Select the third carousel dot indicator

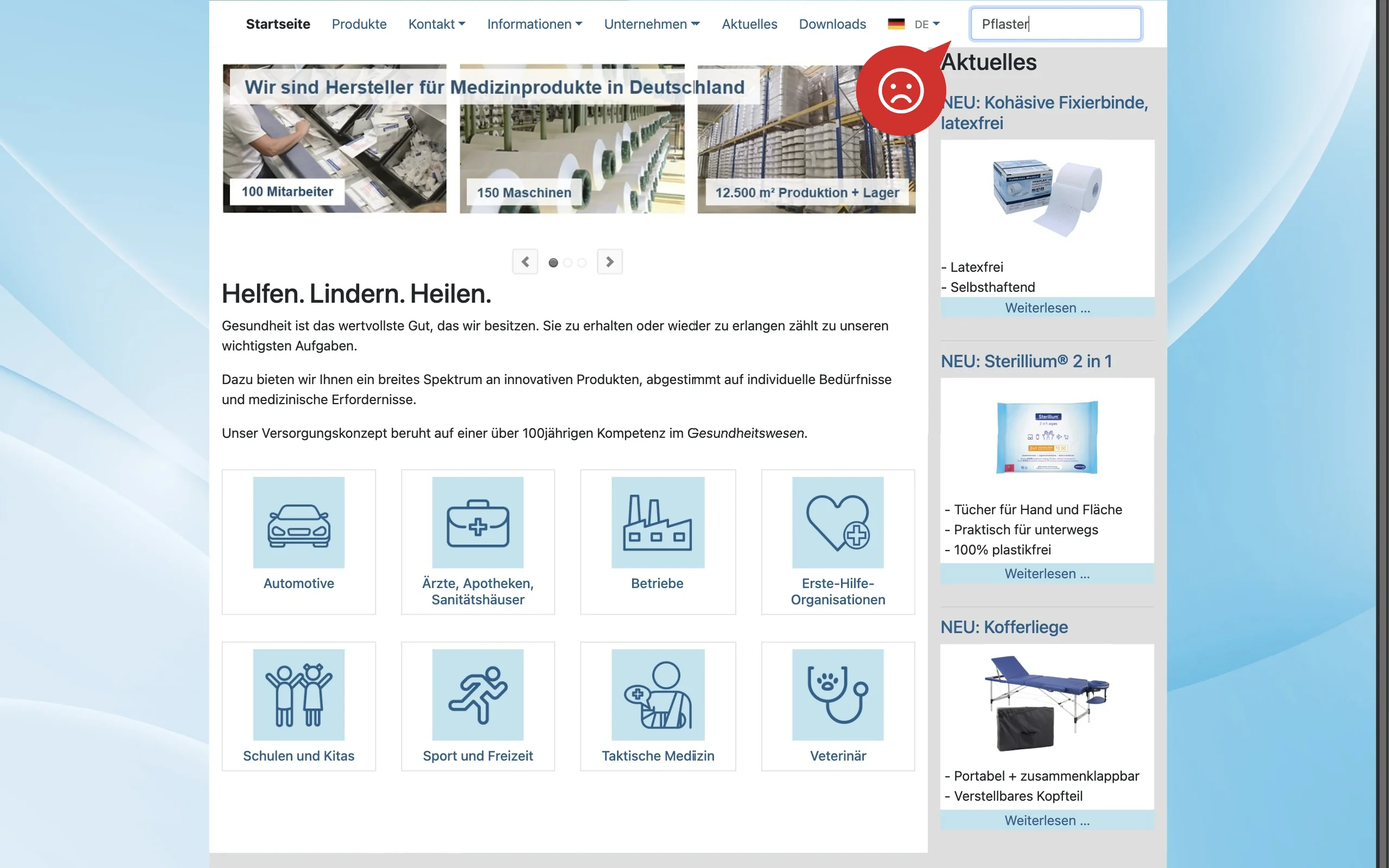click(582, 263)
